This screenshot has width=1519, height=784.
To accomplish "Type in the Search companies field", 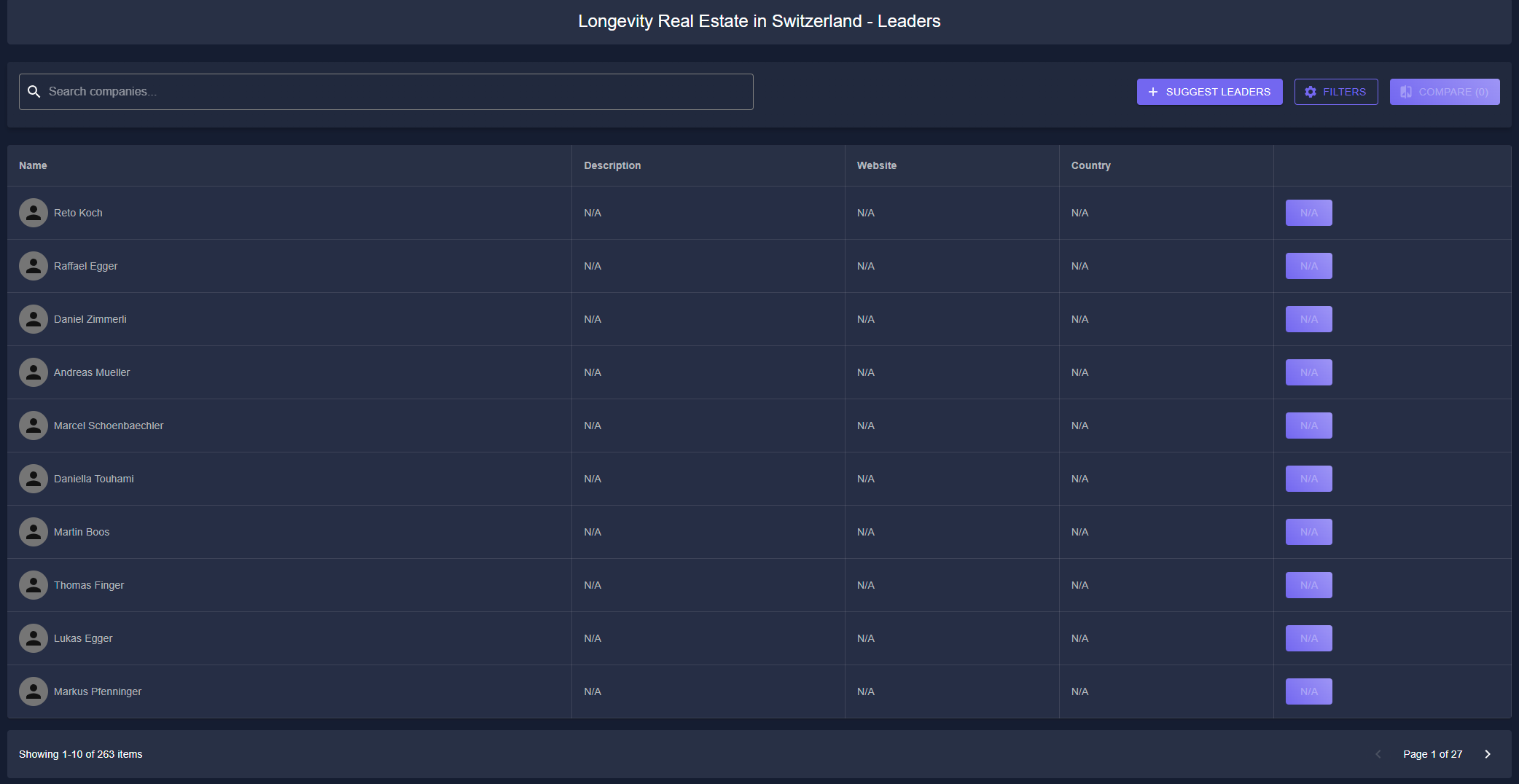I will (394, 92).
